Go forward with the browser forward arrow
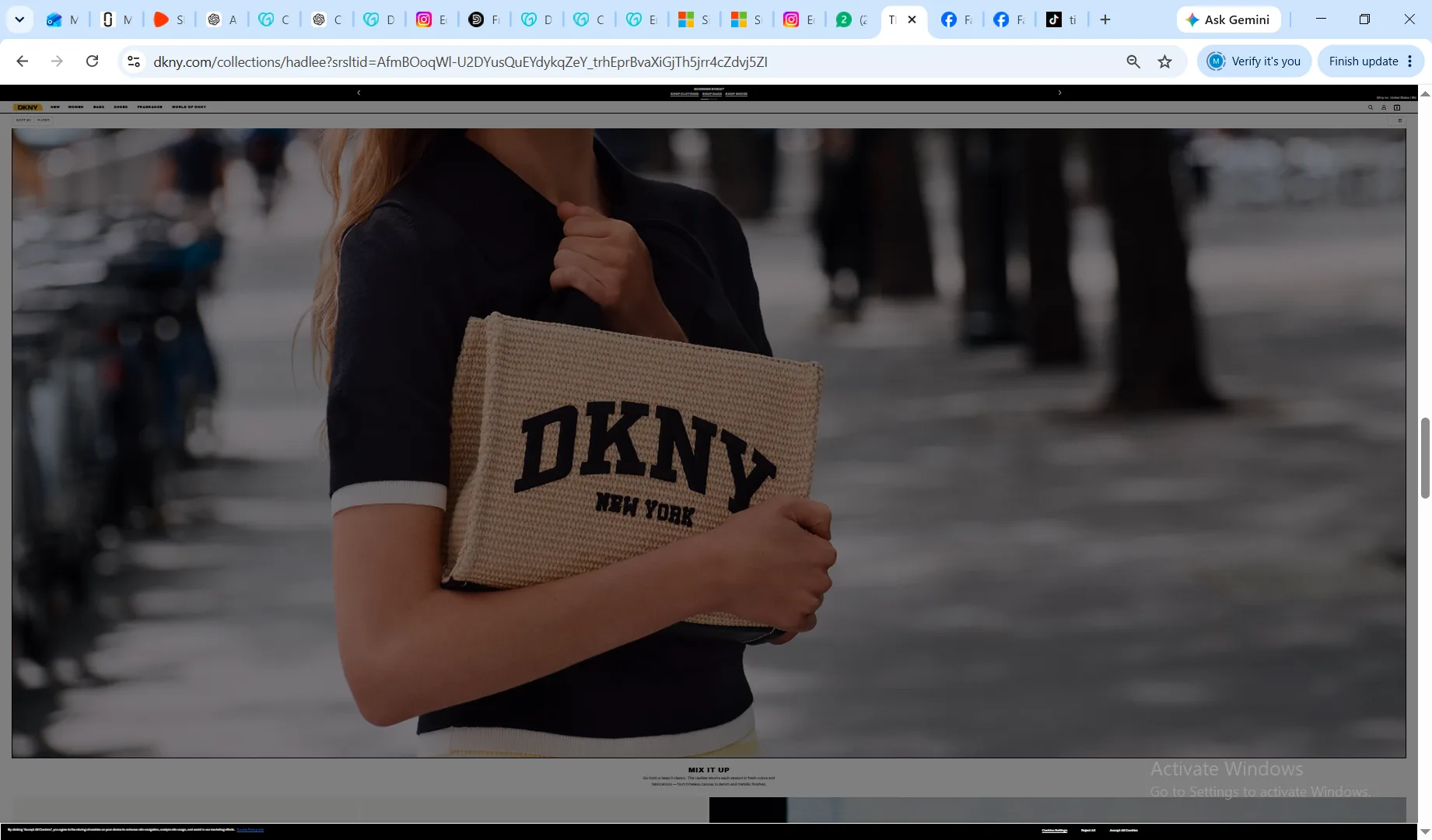Image resolution: width=1432 pixels, height=840 pixels. (x=57, y=61)
